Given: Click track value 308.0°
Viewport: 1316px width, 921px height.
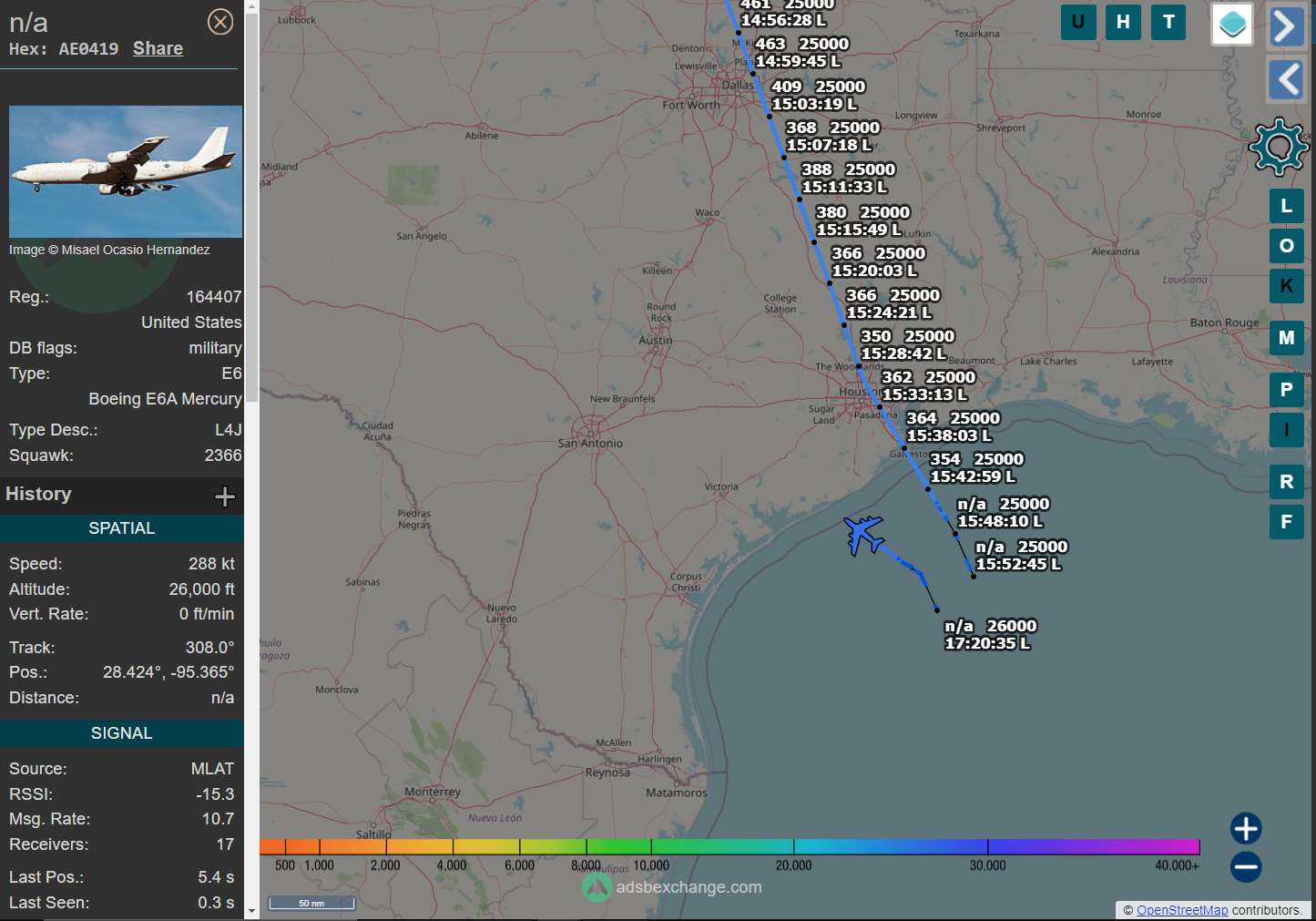Looking at the screenshot, I should [x=209, y=648].
